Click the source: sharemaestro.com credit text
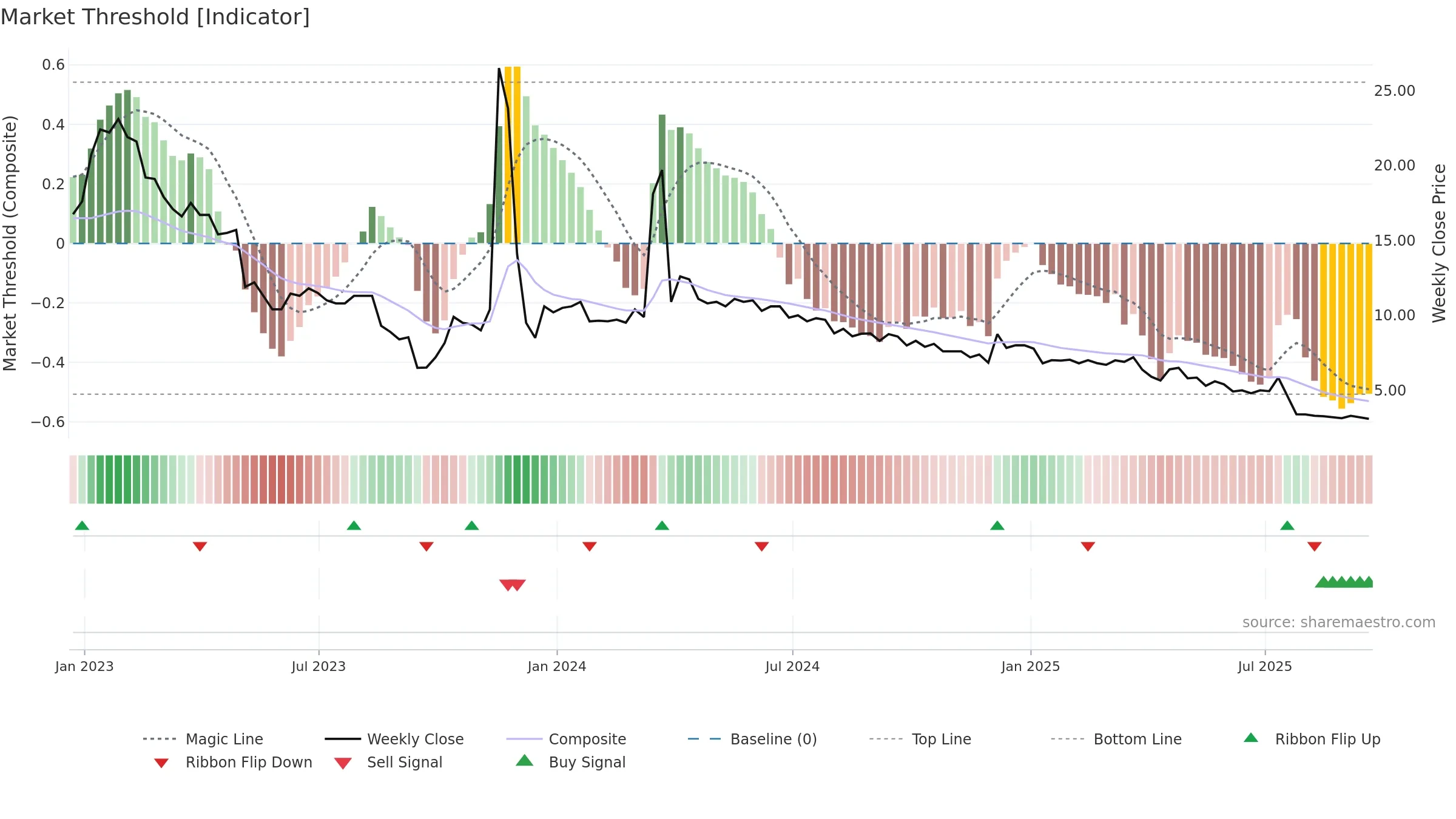 point(1339,622)
